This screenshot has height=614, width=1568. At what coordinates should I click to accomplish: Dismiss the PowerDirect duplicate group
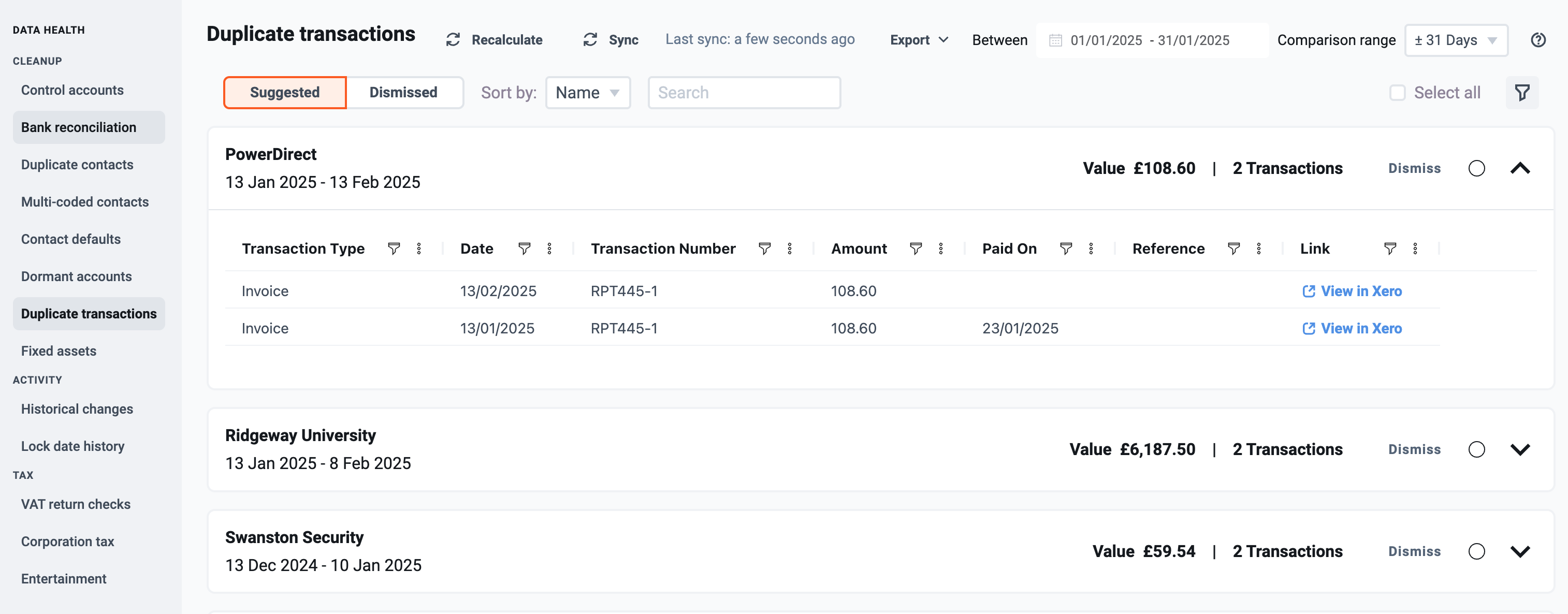pos(1414,169)
